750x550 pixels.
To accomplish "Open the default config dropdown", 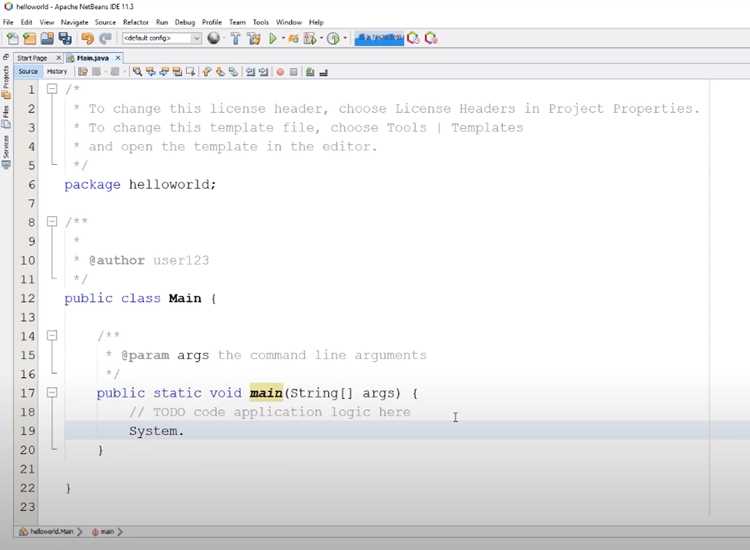I will click(x=162, y=38).
